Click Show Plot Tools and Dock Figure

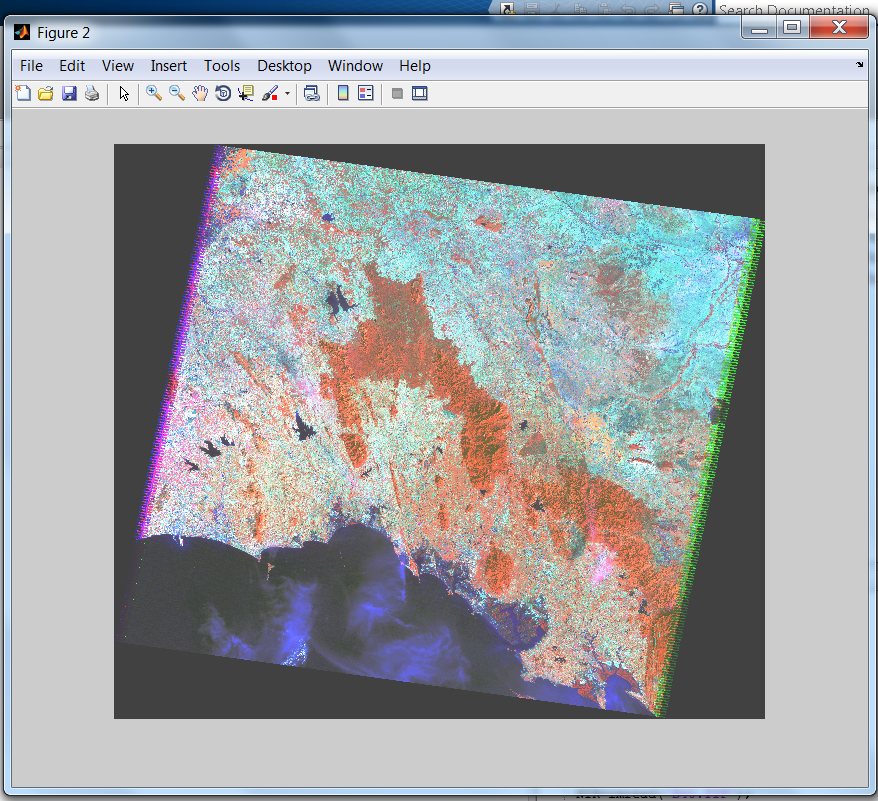click(420, 92)
